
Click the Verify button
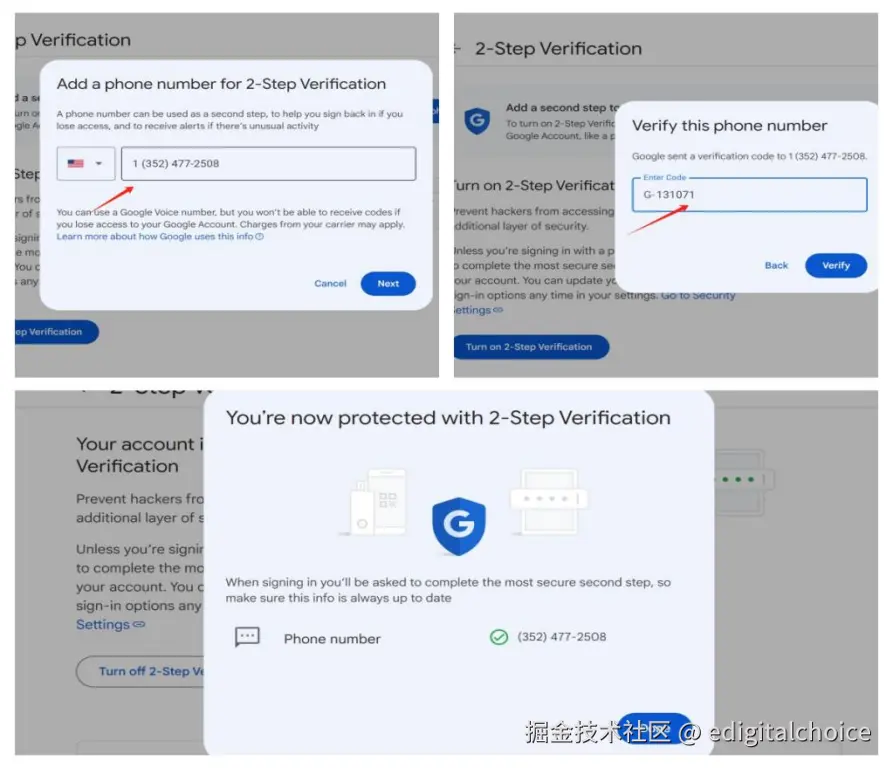(x=835, y=265)
